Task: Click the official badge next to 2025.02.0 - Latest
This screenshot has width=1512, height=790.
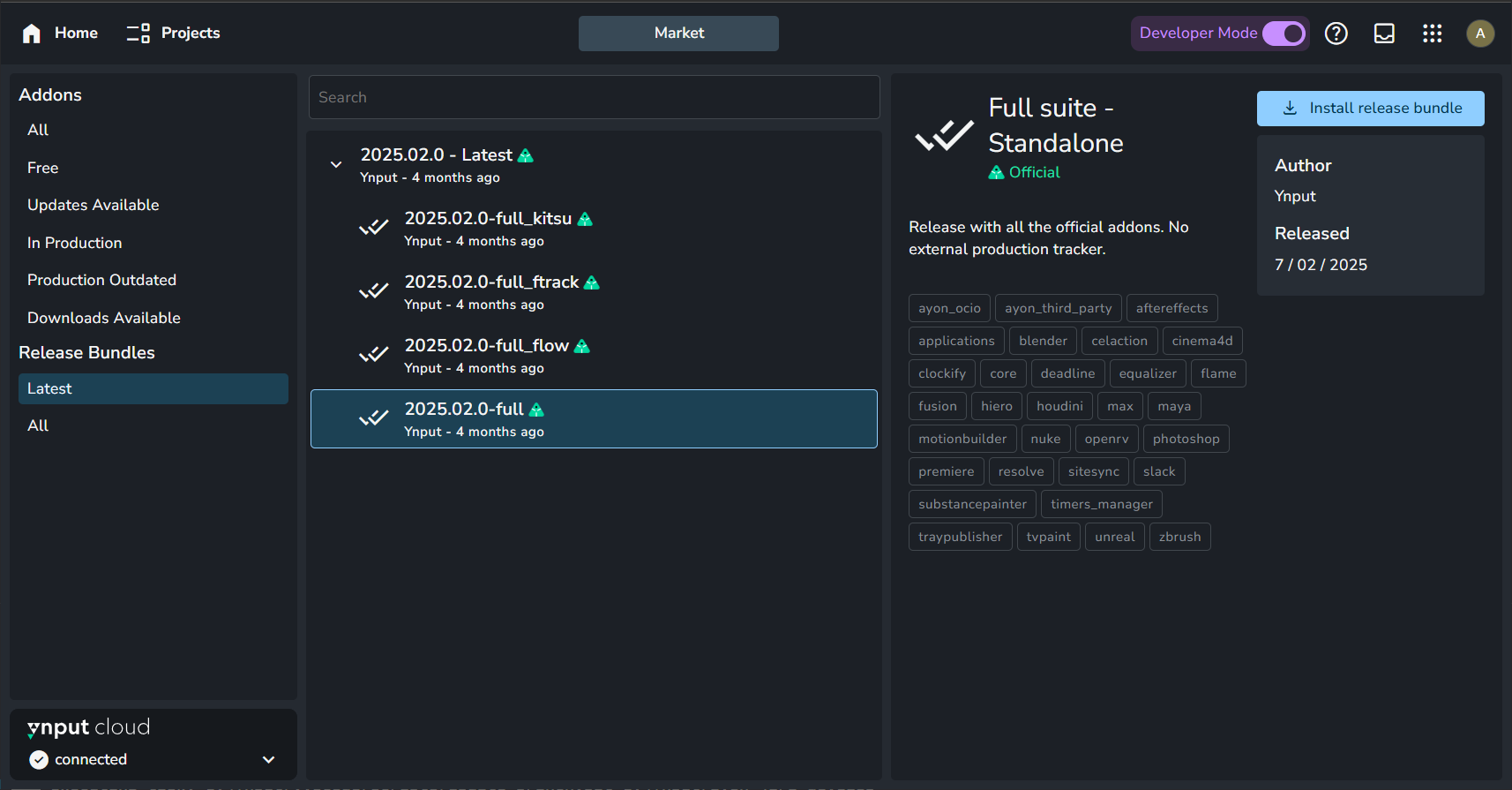Action: (x=526, y=155)
